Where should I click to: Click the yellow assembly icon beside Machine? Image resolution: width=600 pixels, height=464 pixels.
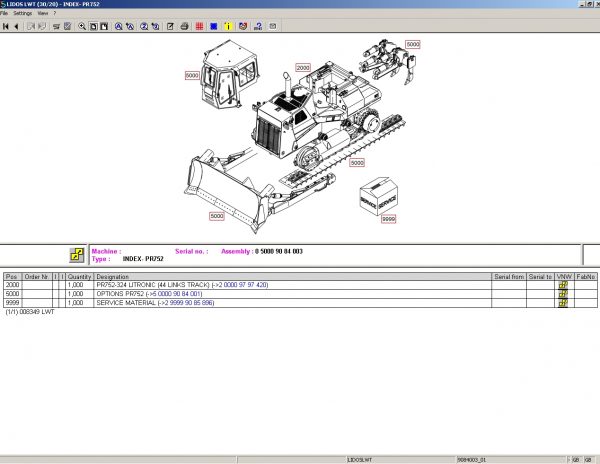point(77,255)
